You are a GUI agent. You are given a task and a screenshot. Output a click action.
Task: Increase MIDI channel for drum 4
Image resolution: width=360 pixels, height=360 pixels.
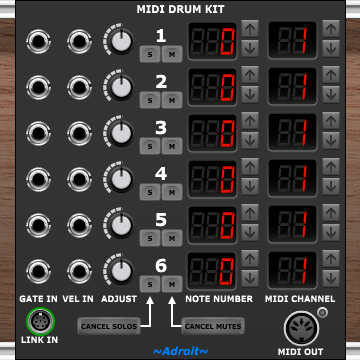coord(331,167)
